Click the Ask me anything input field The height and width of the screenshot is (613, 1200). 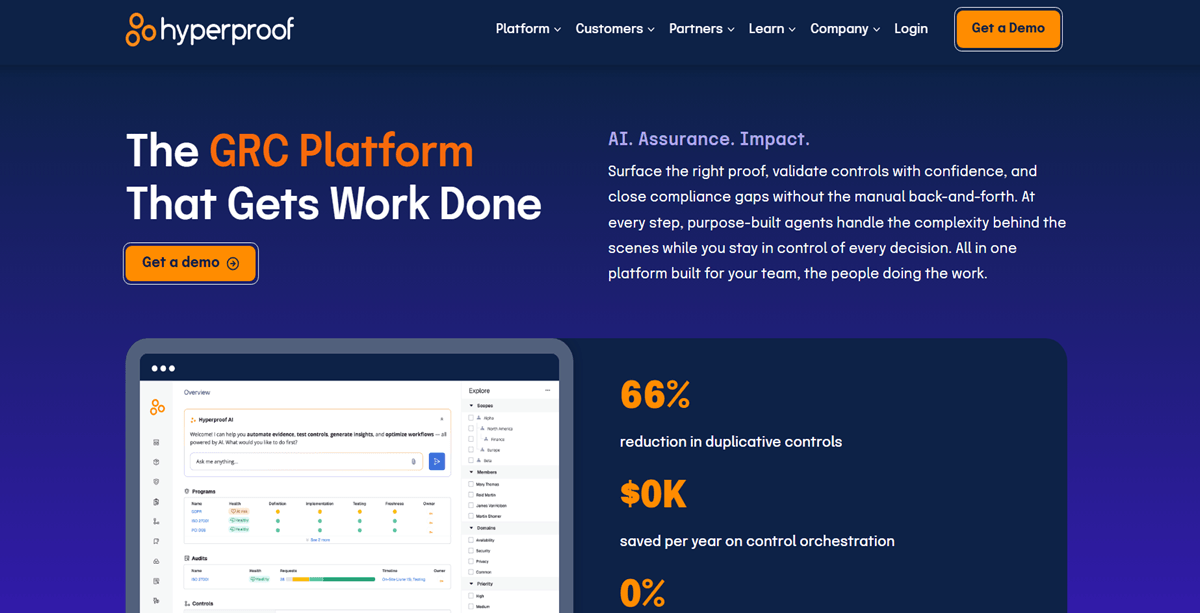tap(306, 461)
